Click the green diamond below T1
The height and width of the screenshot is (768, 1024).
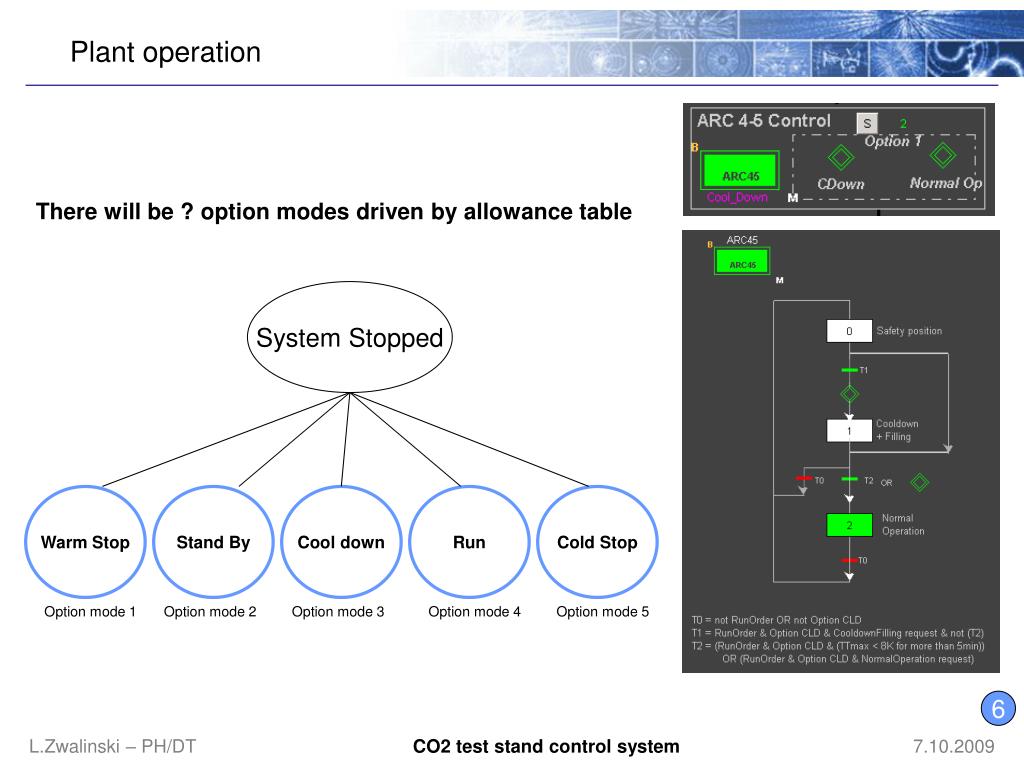(x=849, y=394)
